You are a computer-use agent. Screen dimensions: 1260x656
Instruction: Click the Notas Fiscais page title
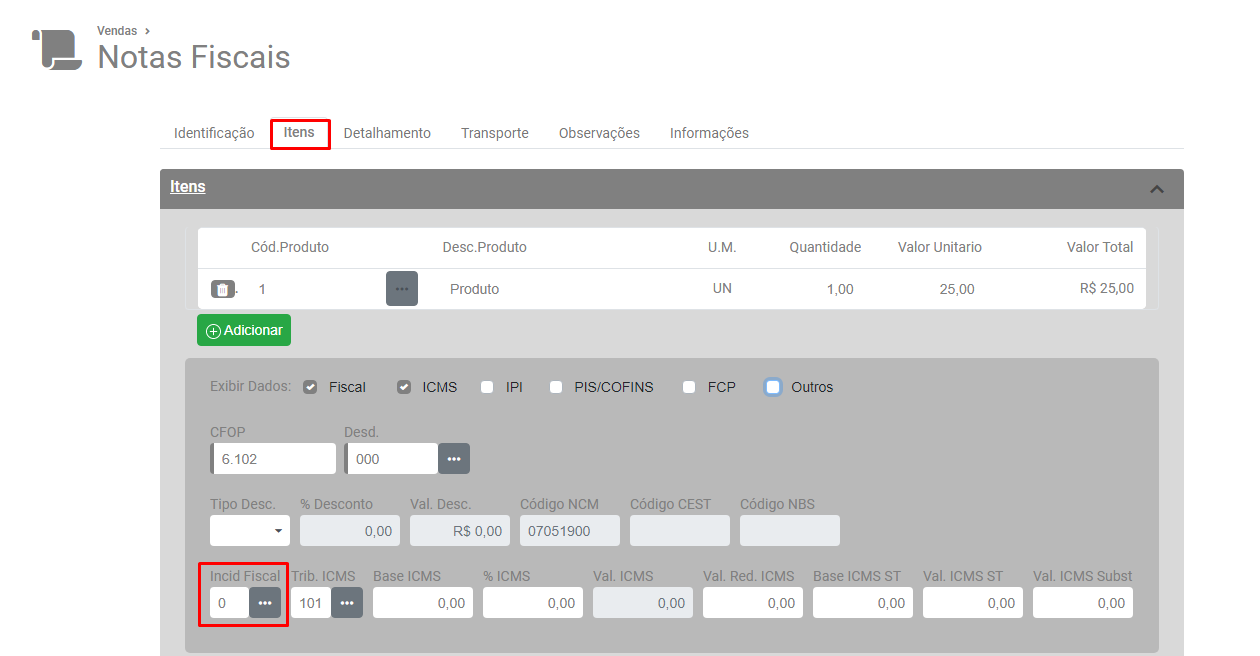[x=194, y=57]
